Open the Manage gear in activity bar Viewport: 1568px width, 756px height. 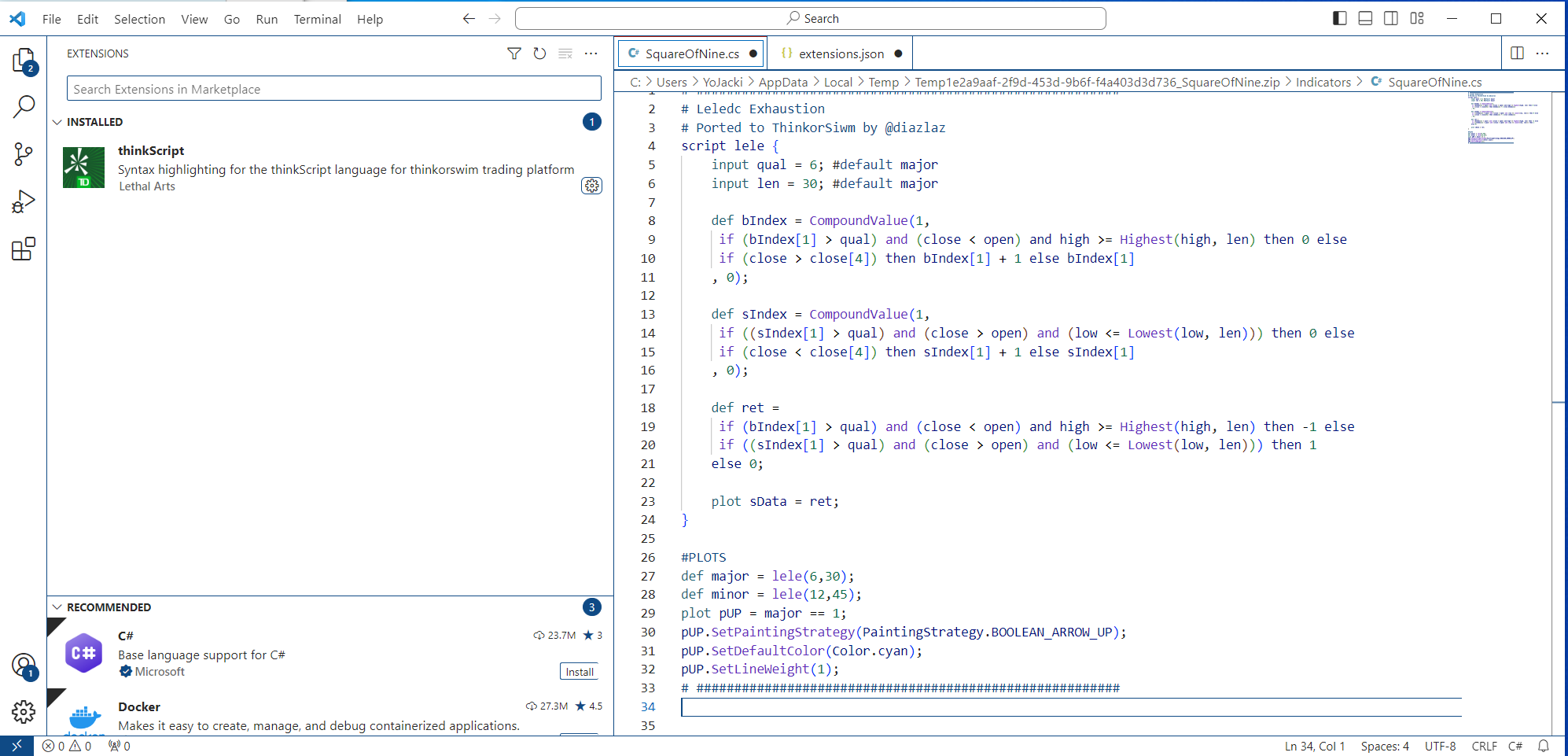click(x=24, y=712)
